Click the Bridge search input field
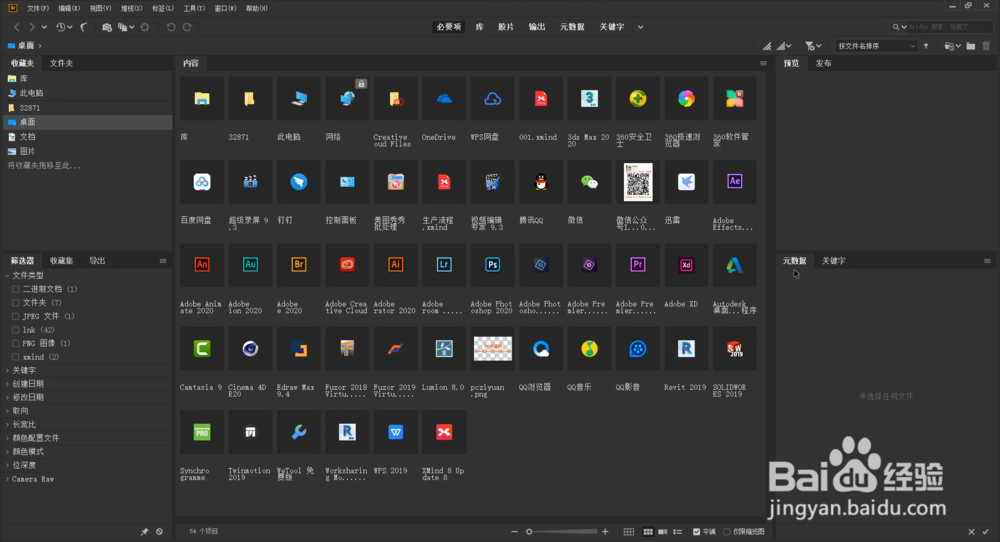 click(x=948, y=27)
